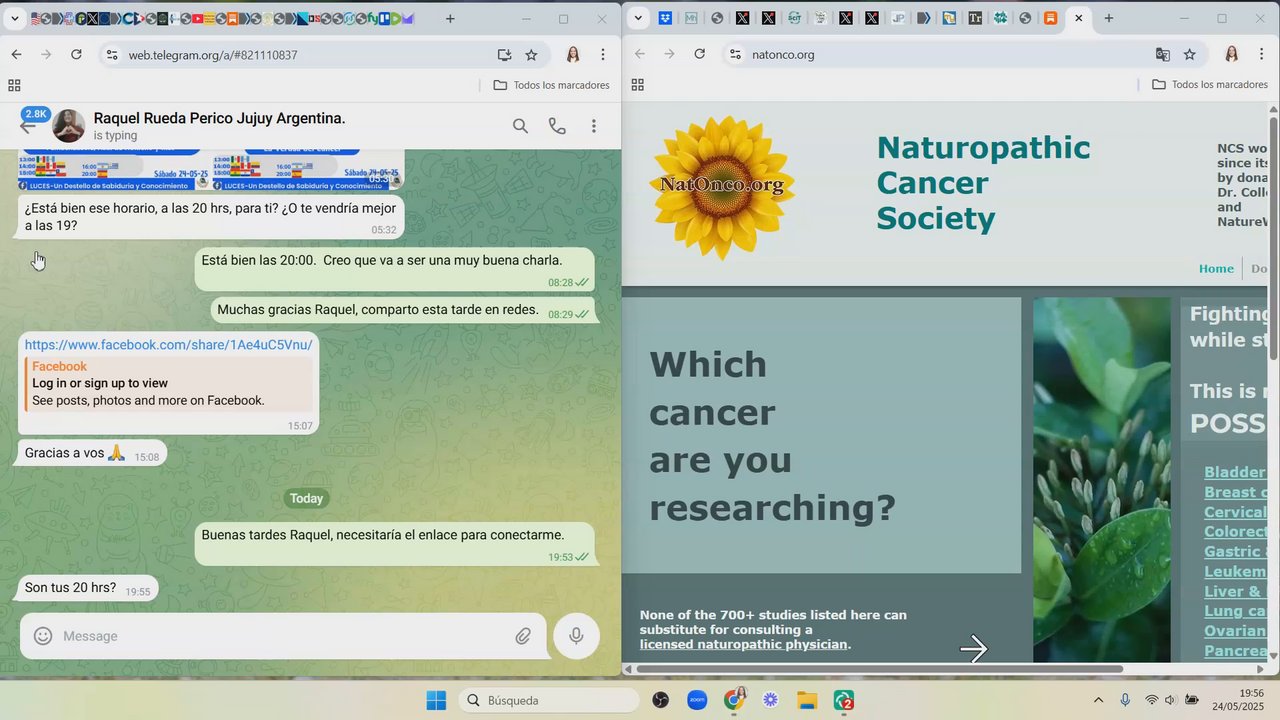Switch to the SciT tab in NatOnco window
The width and height of the screenshot is (1280, 720).
pos(794,18)
